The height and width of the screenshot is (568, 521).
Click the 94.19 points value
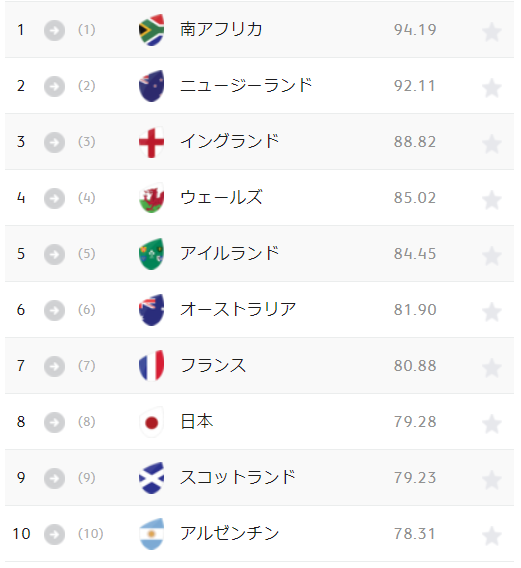[x=415, y=30]
